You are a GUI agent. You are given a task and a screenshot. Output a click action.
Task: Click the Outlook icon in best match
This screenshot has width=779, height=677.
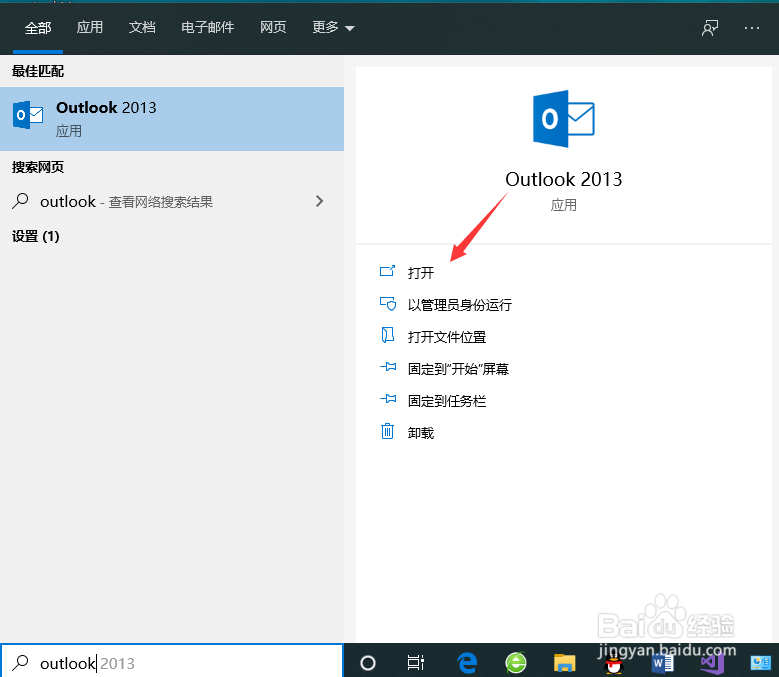coord(28,115)
